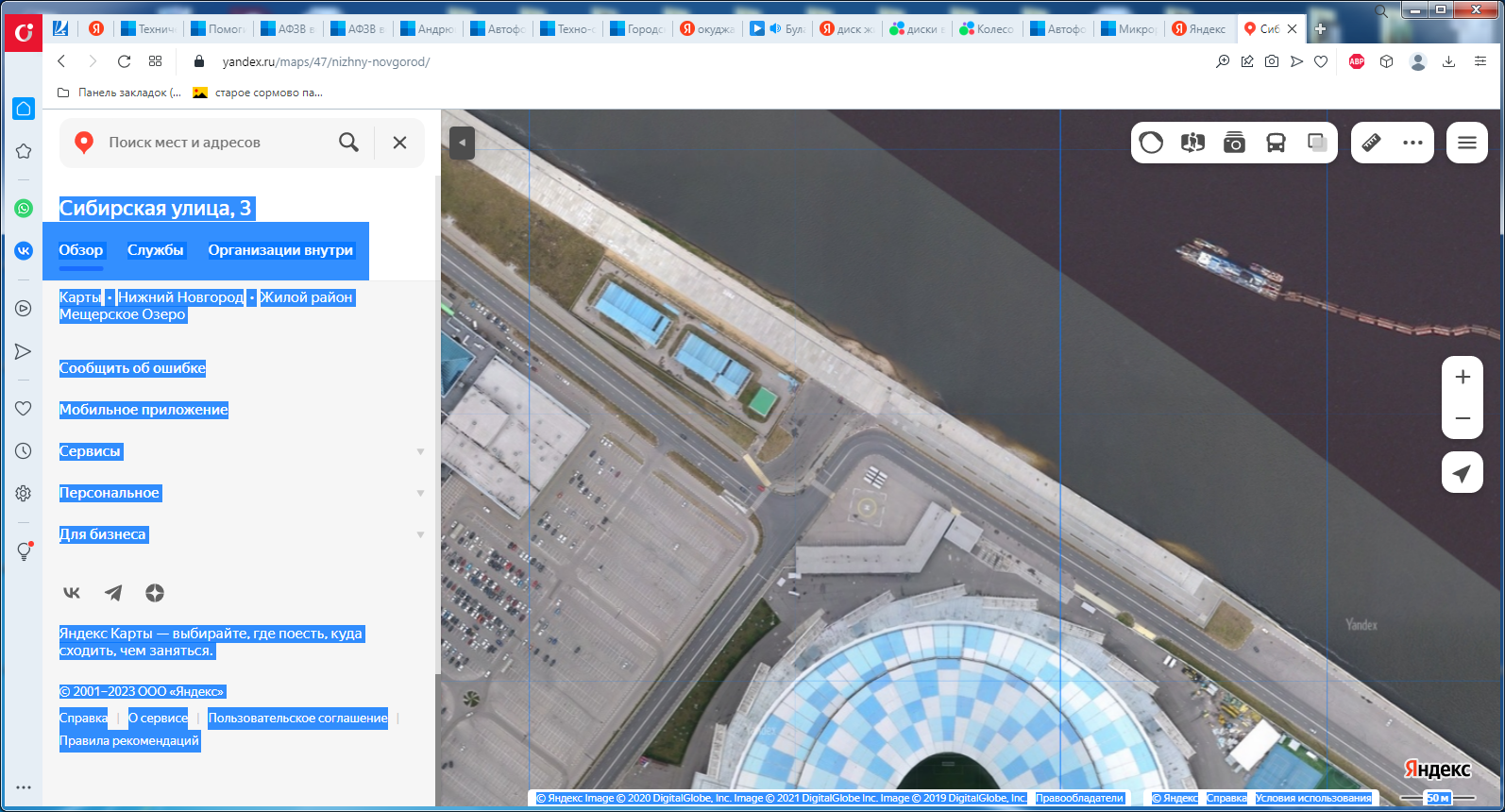
Task: Open the Yandex Maps hamburger menu
Action: [1467, 143]
